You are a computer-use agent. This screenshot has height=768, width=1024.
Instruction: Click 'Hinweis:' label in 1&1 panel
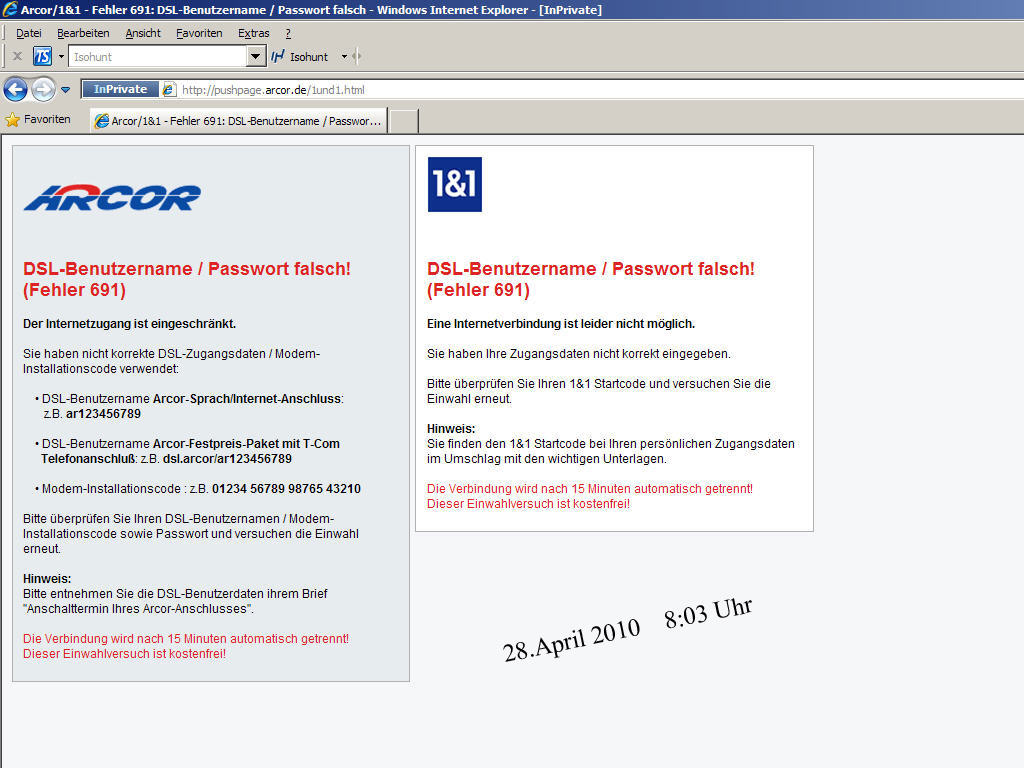coord(451,429)
